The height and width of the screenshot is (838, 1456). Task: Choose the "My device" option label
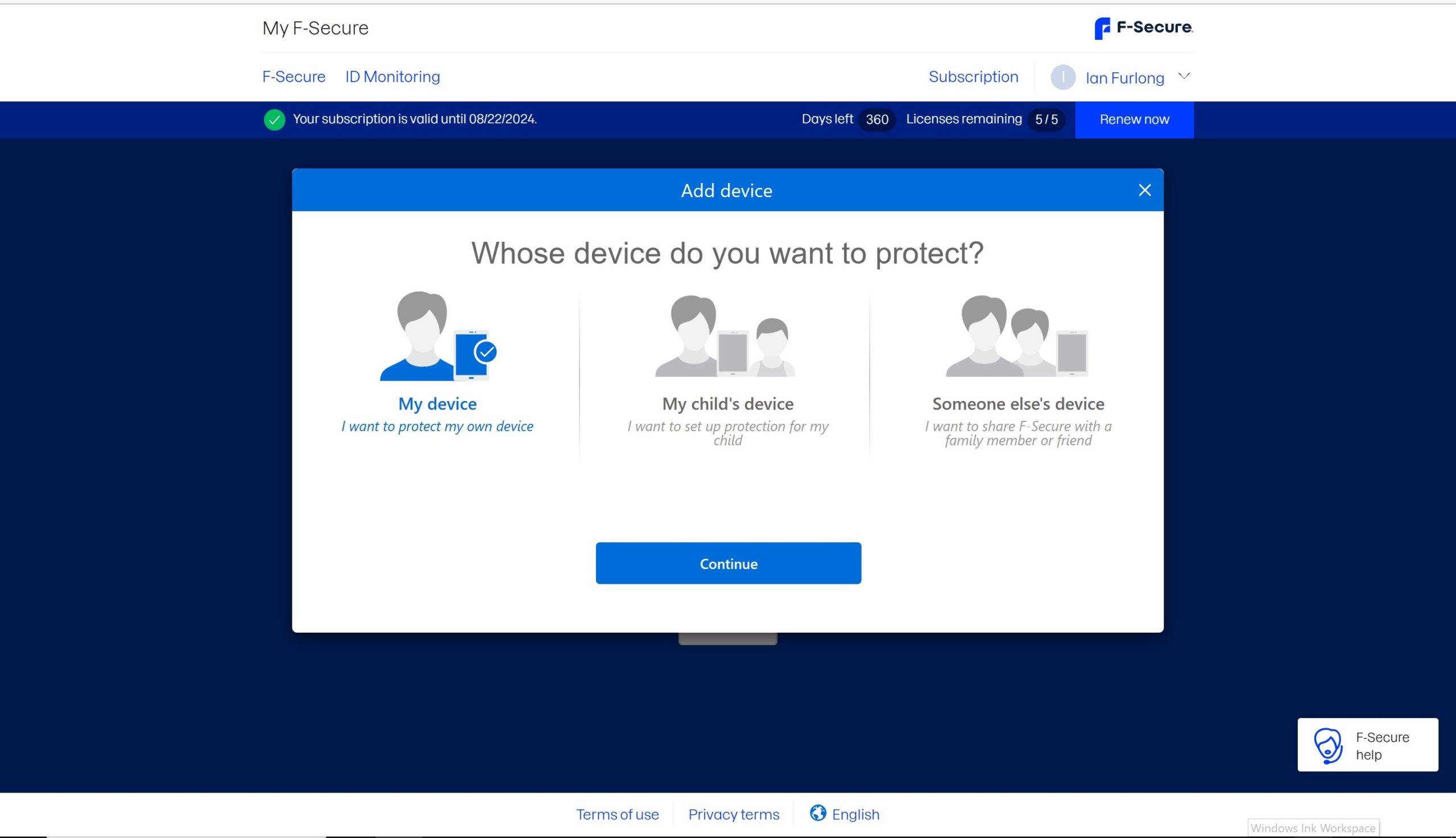pos(437,404)
